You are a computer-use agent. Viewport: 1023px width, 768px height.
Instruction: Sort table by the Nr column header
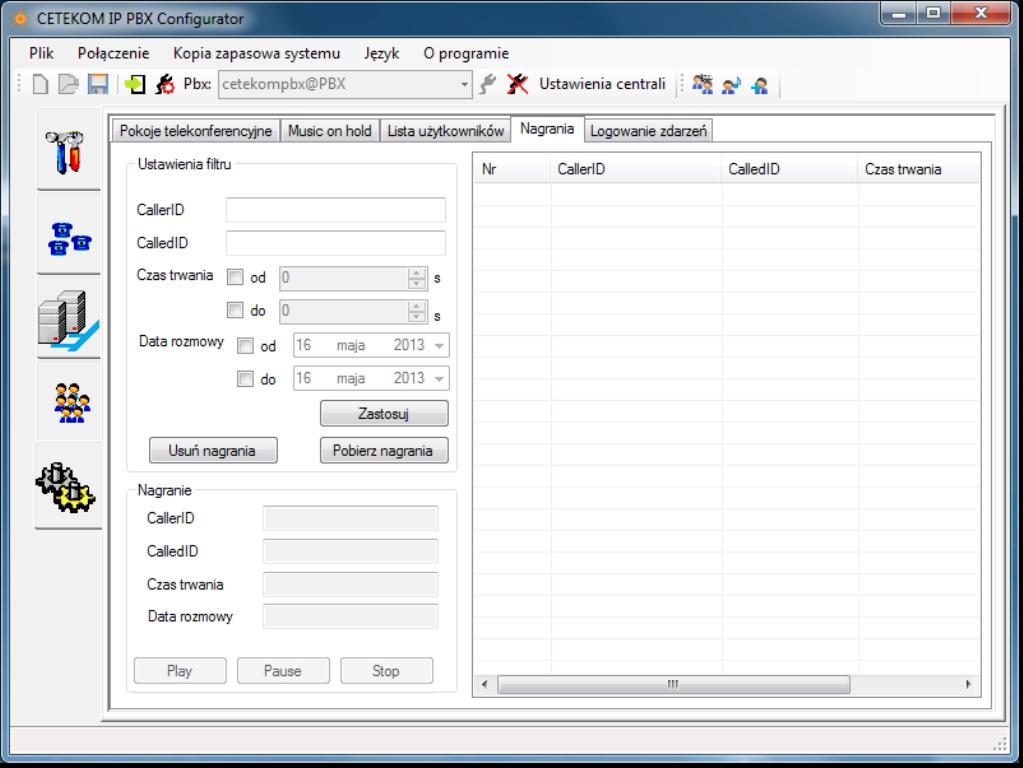pos(513,169)
